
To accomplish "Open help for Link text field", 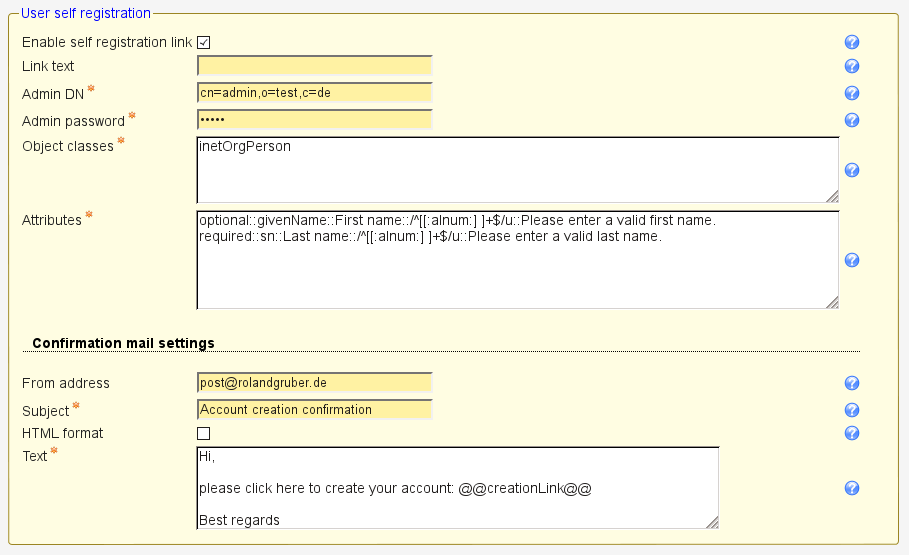I will (852, 66).
